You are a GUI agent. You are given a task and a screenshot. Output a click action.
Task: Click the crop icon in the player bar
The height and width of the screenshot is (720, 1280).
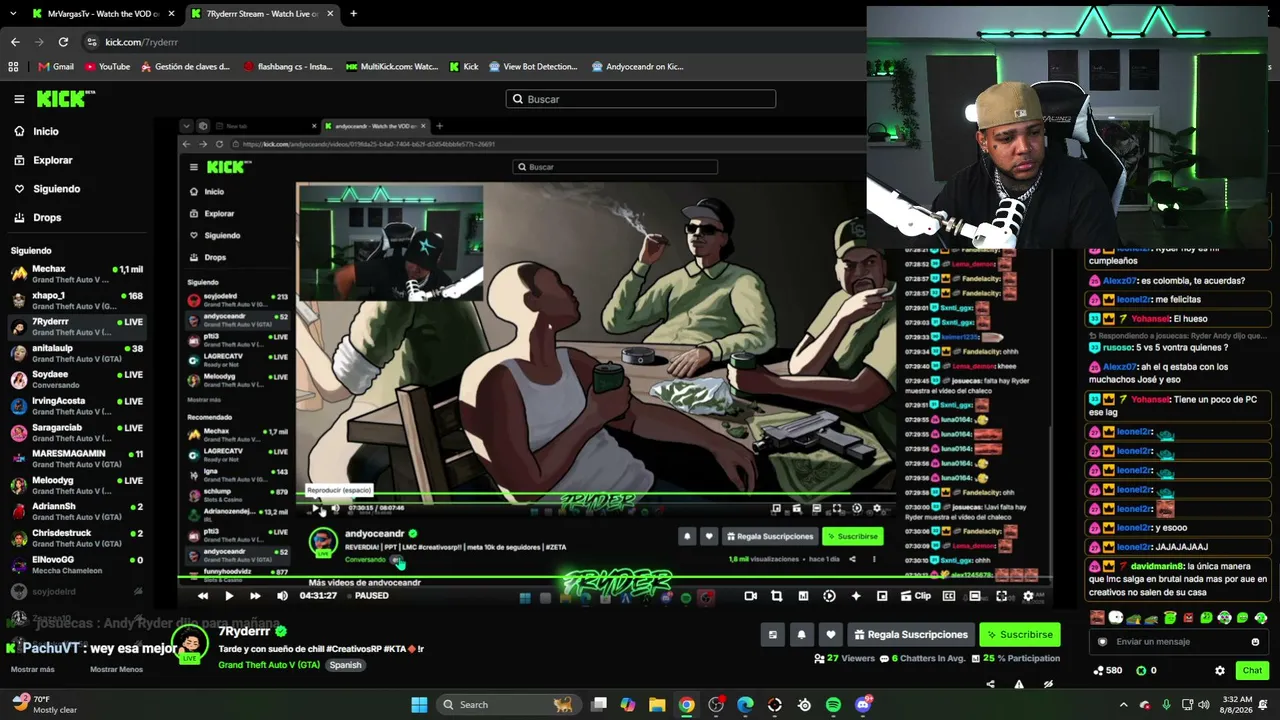pos(777,596)
